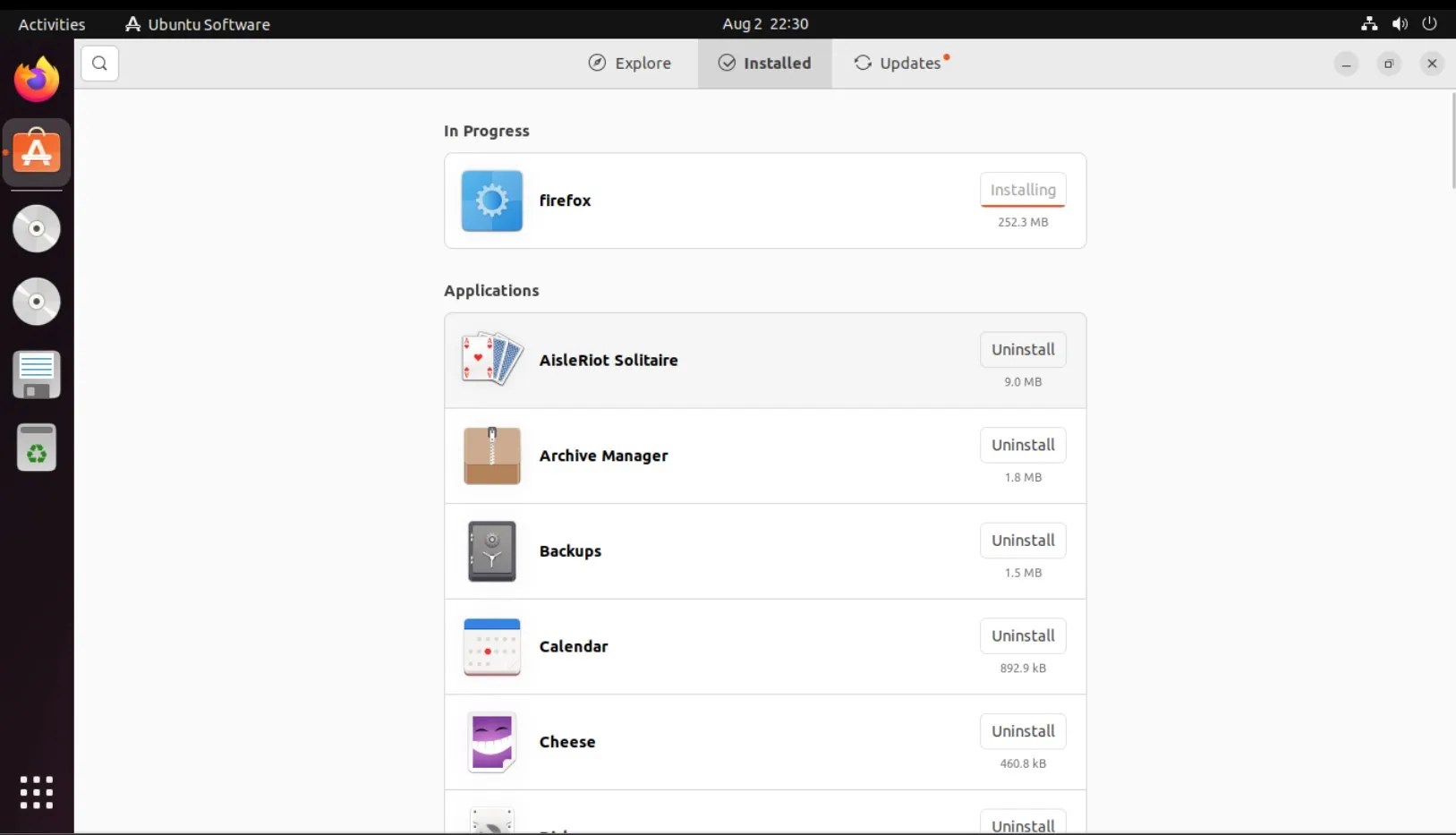Click the Ubuntu Software dock icon
This screenshot has height=835, width=1456.
coord(37,152)
